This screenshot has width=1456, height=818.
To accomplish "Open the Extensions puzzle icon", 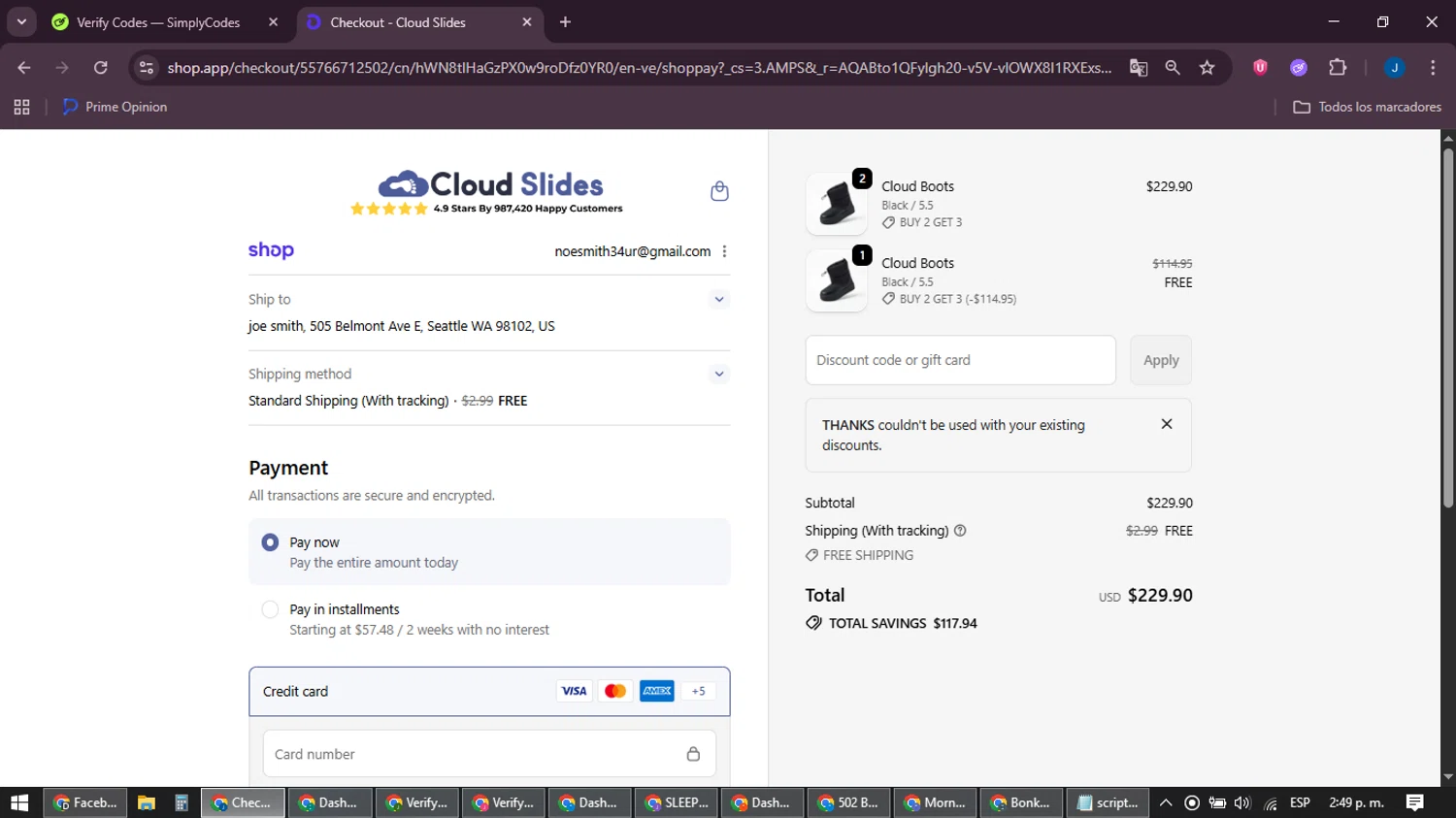I will pos(1338,67).
